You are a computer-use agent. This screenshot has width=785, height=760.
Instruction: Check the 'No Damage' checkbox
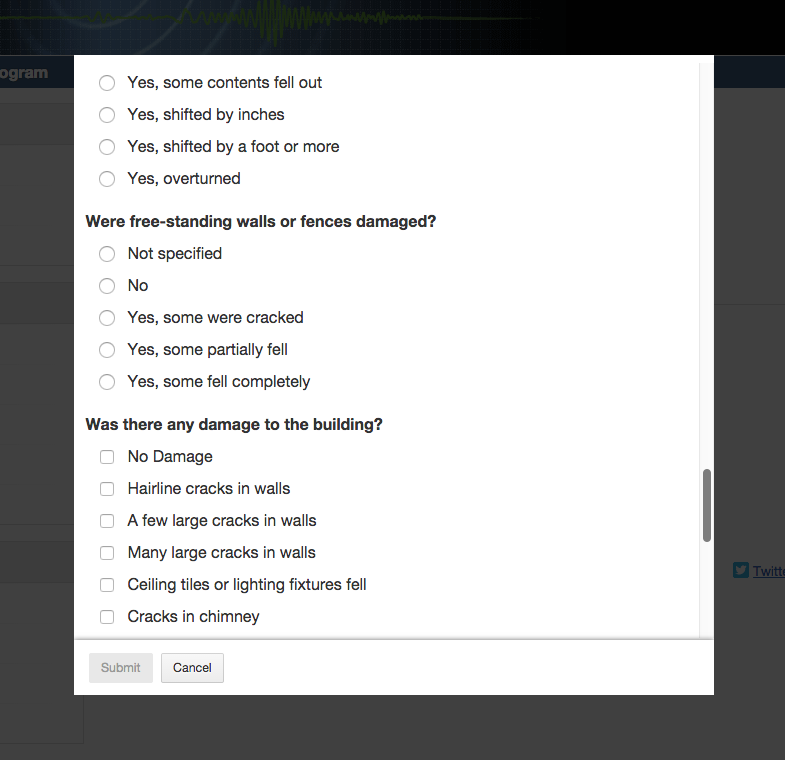(107, 457)
